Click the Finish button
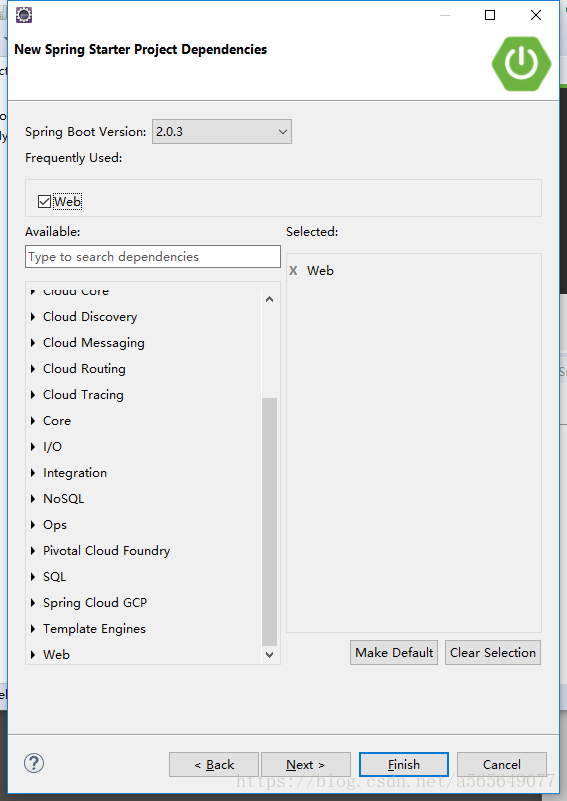The image size is (567, 801). point(404,765)
